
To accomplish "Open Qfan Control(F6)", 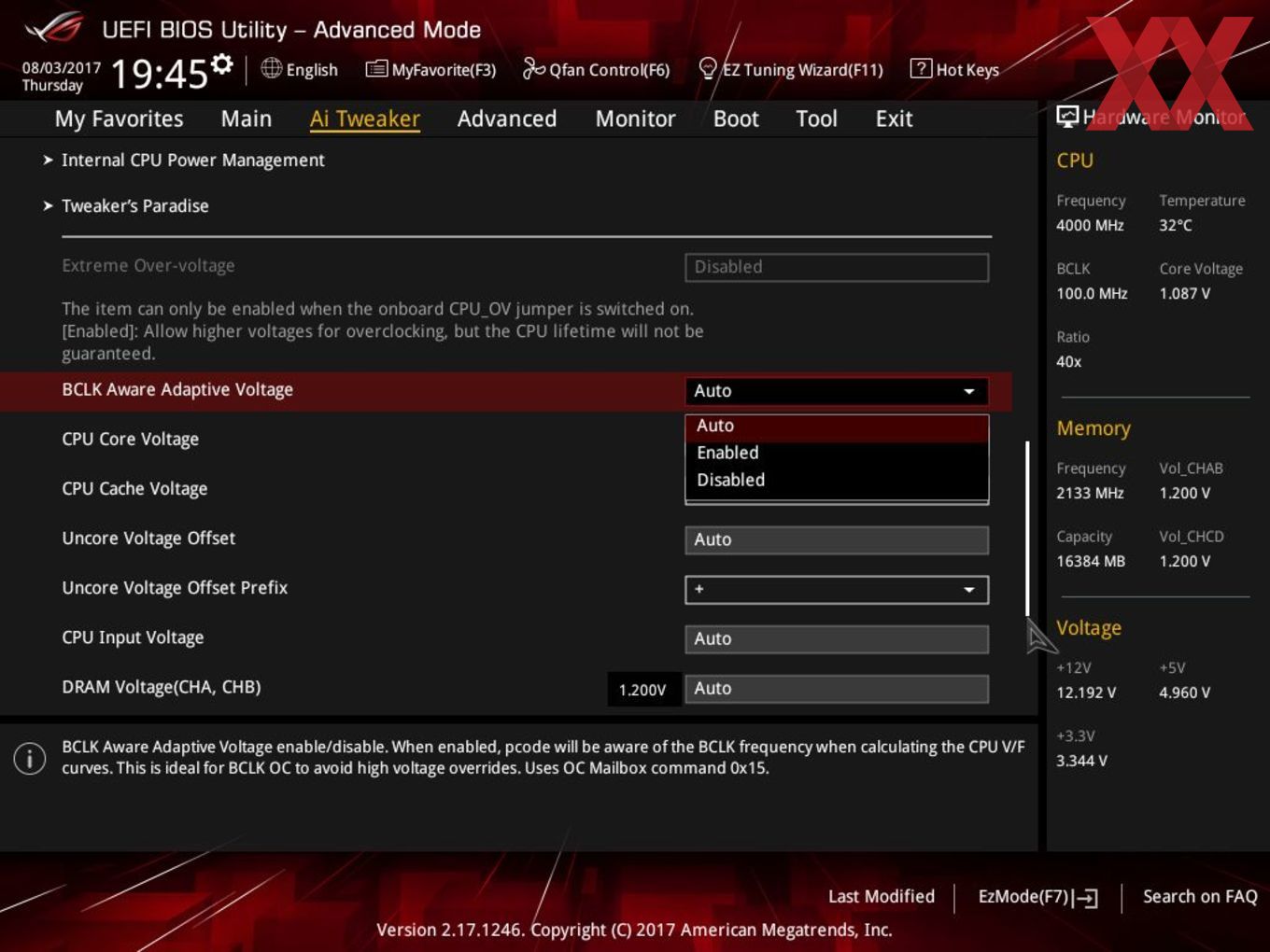I will (x=597, y=69).
